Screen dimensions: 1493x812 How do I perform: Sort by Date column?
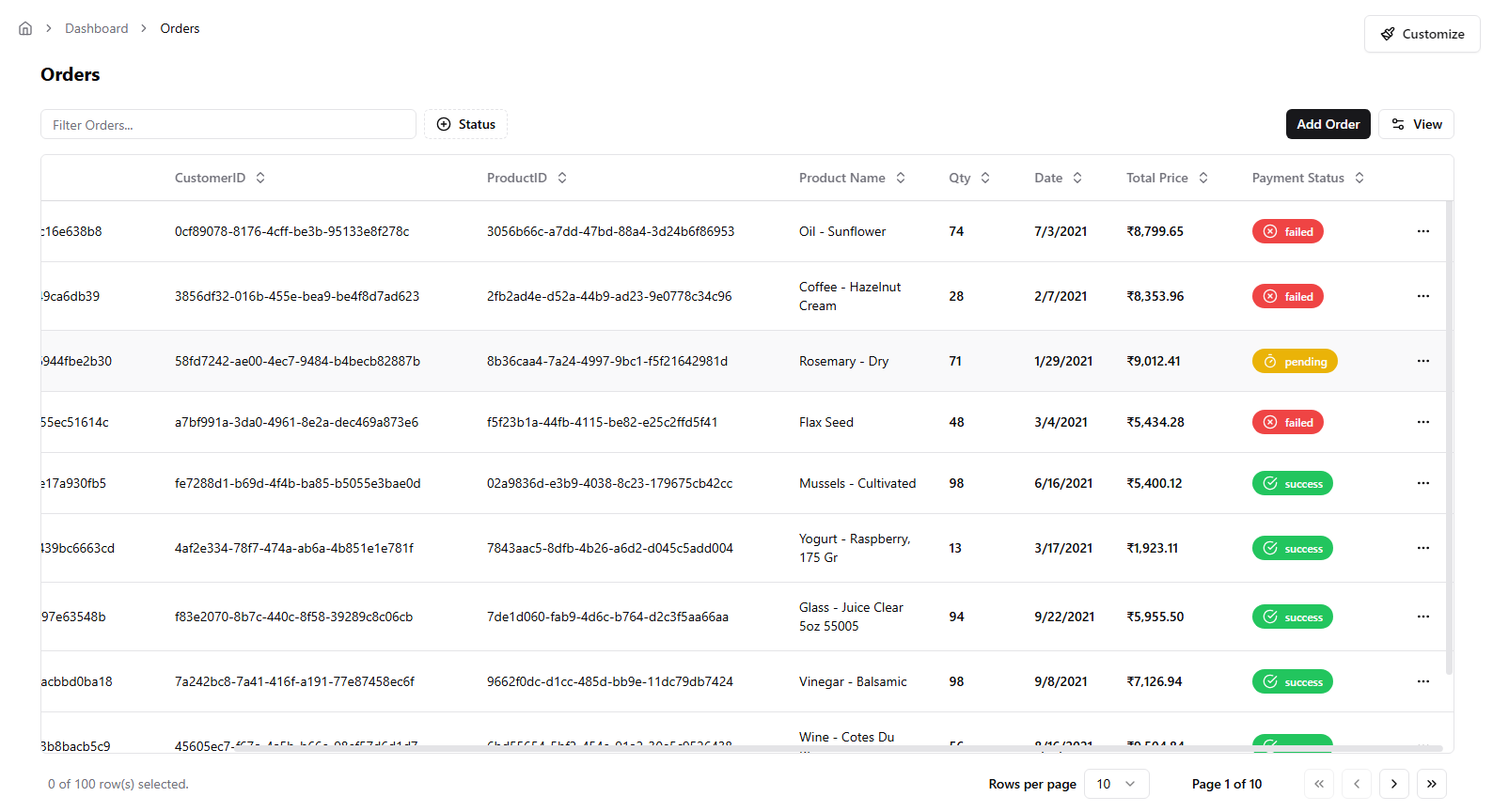pyautogui.click(x=1058, y=178)
